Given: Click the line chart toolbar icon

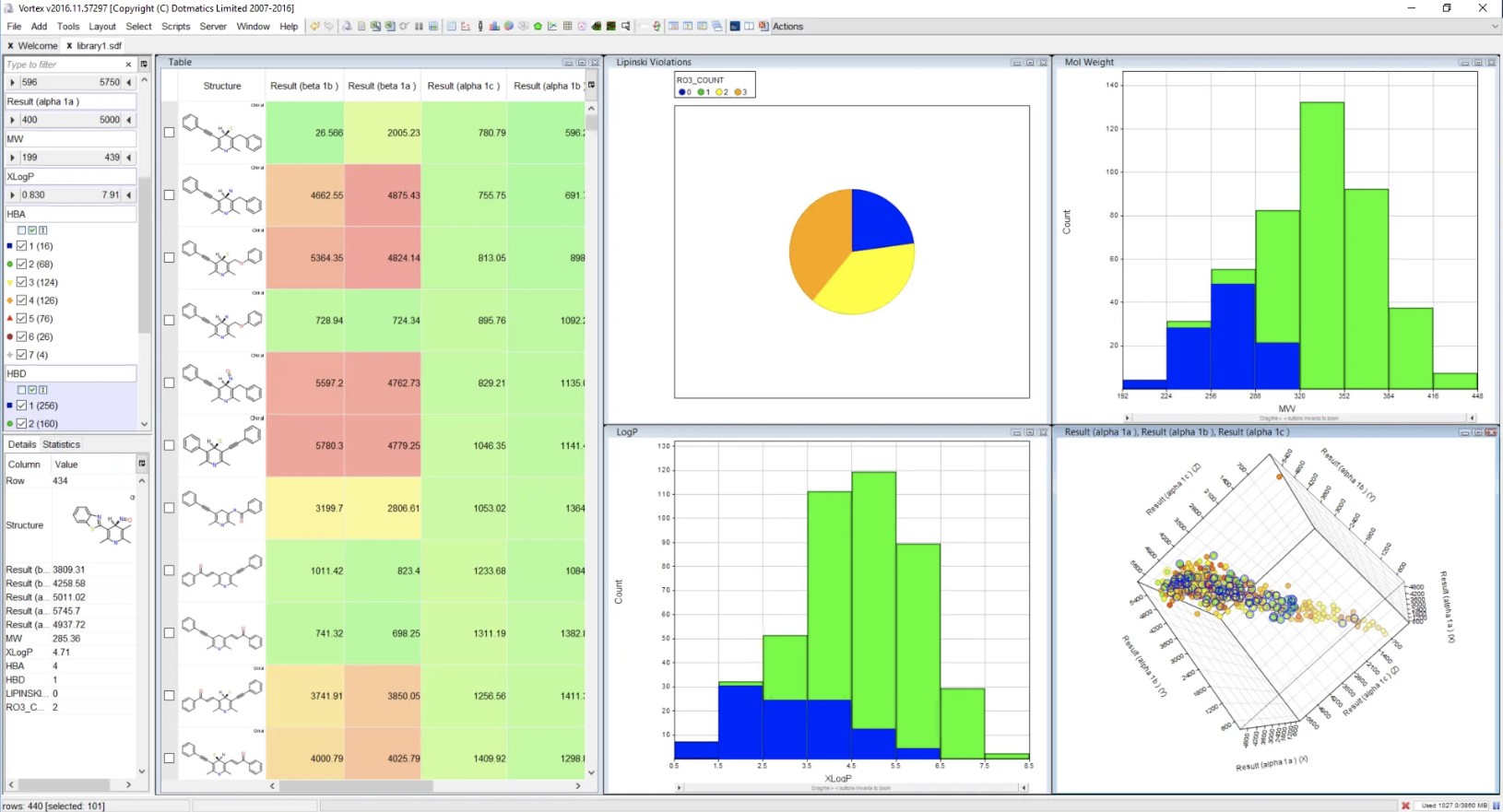Looking at the screenshot, I should tap(552, 27).
